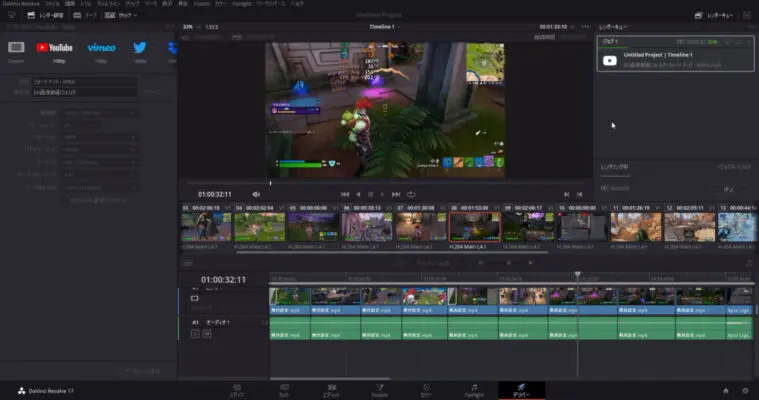Stop the render with the stop button
759x400 pixels.
pos(729,188)
